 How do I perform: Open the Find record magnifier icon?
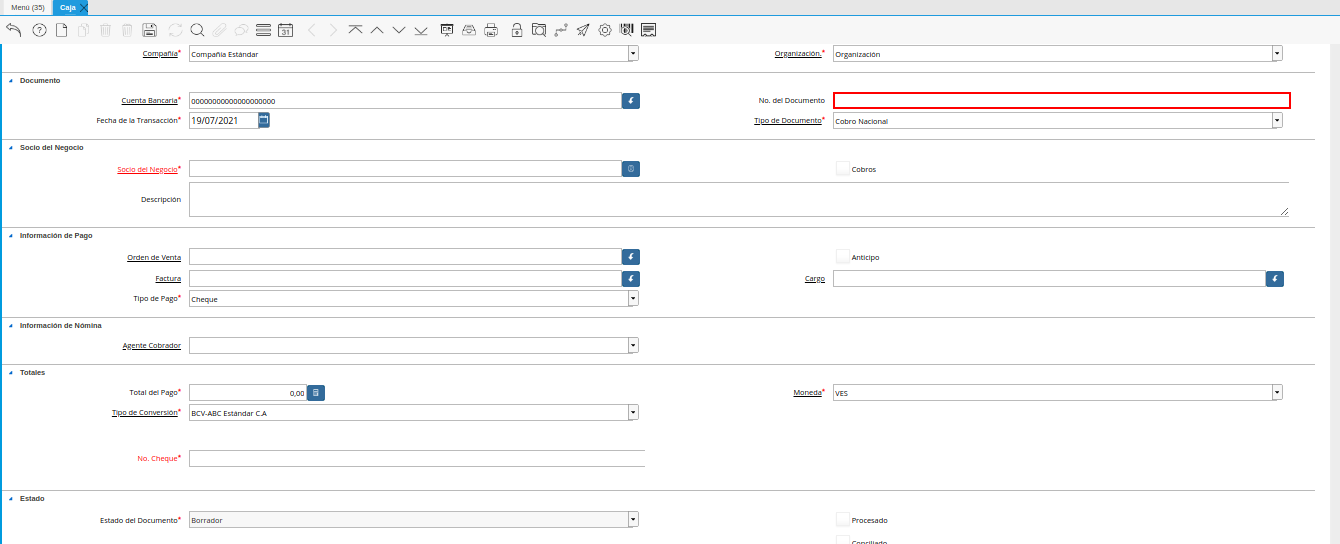(x=197, y=30)
